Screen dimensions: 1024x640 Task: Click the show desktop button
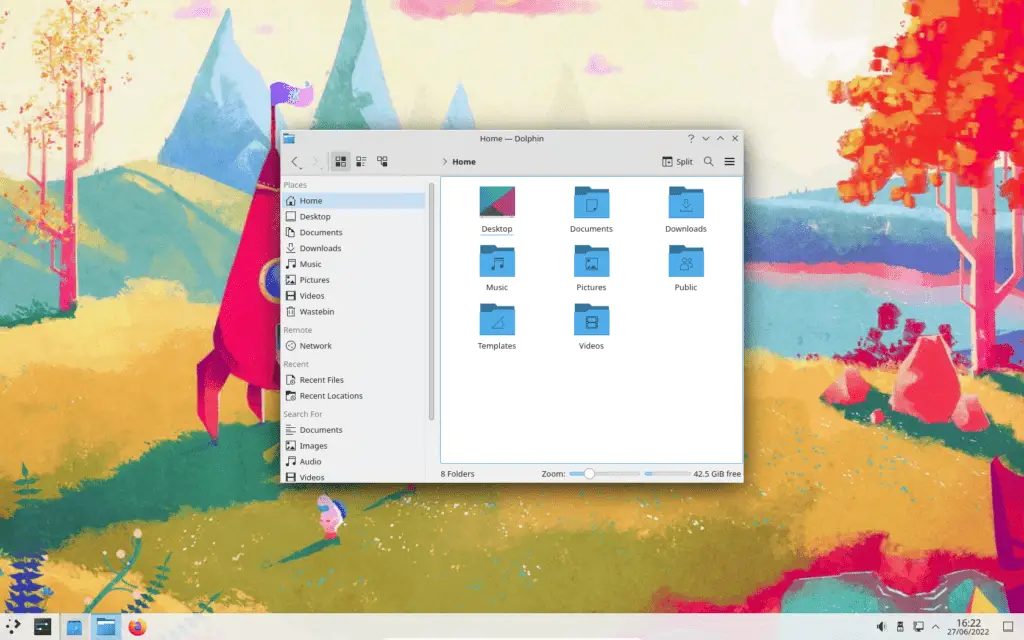tap(1008, 627)
